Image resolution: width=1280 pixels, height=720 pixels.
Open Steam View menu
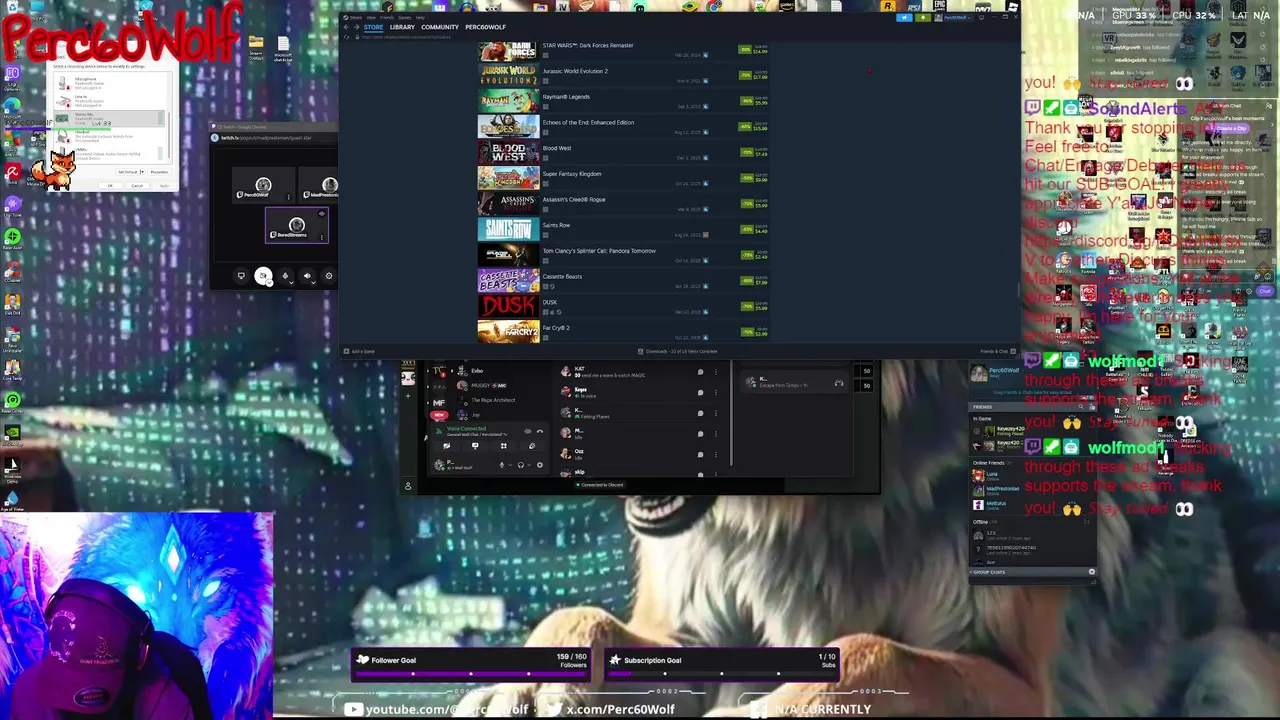371,17
